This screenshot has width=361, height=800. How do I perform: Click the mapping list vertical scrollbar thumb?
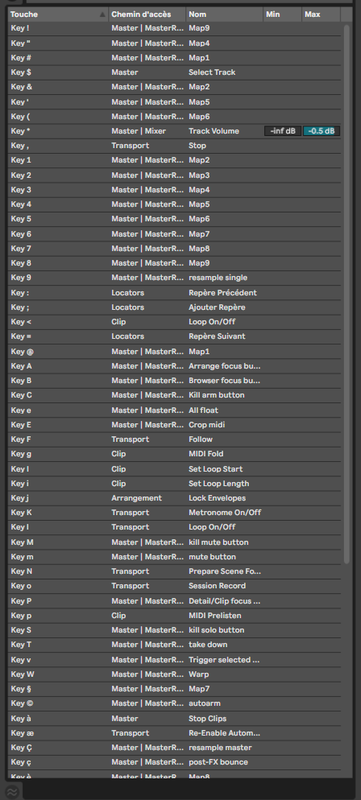(x=347, y=293)
